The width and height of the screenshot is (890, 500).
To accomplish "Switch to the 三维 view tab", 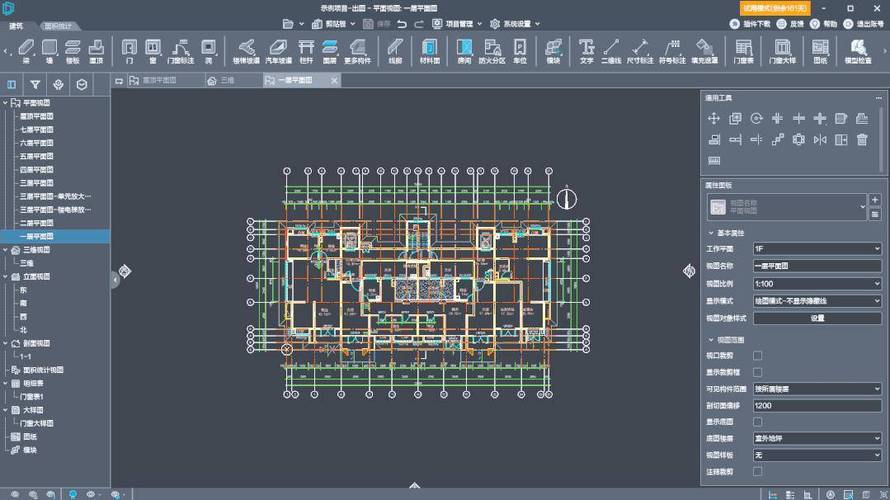I will 227,79.
